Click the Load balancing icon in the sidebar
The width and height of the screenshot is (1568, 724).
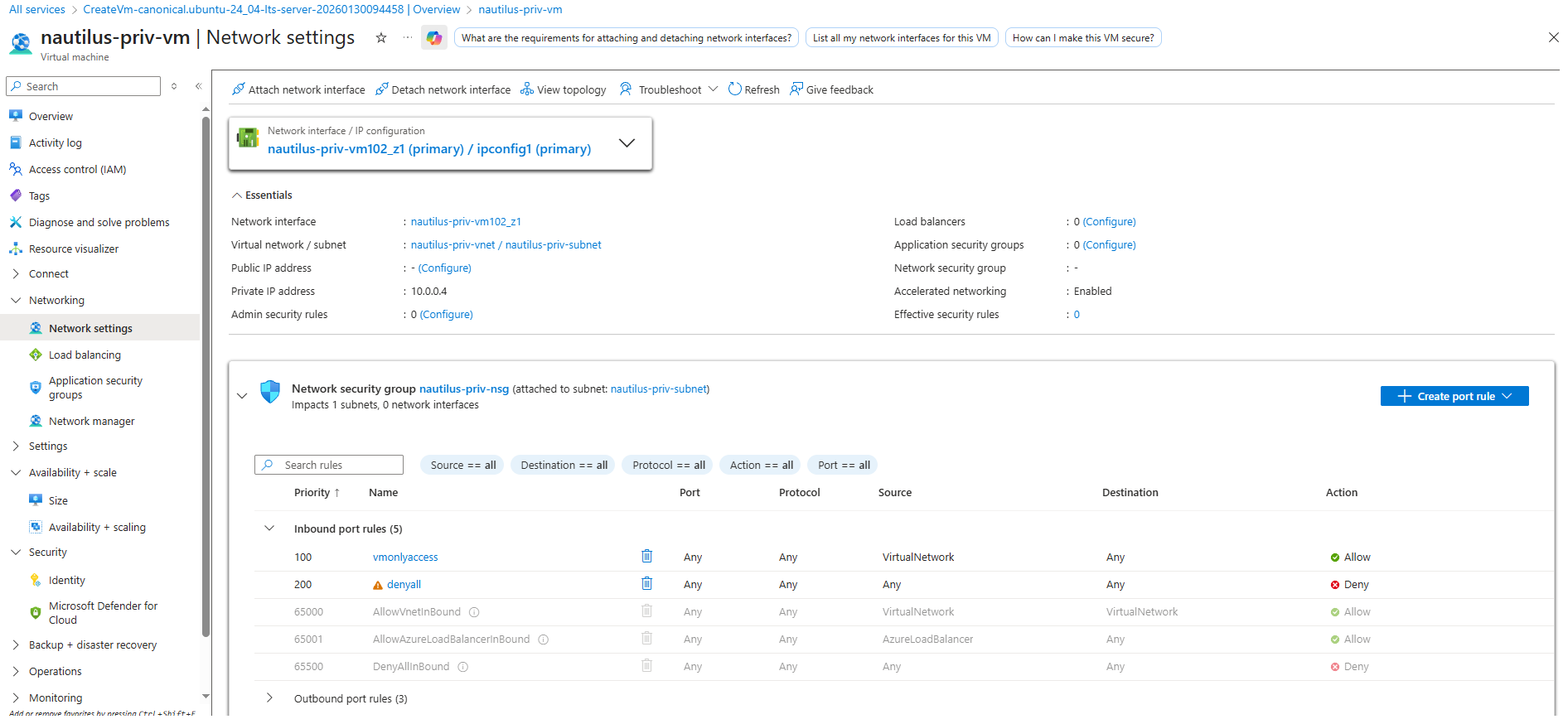pyautogui.click(x=36, y=355)
